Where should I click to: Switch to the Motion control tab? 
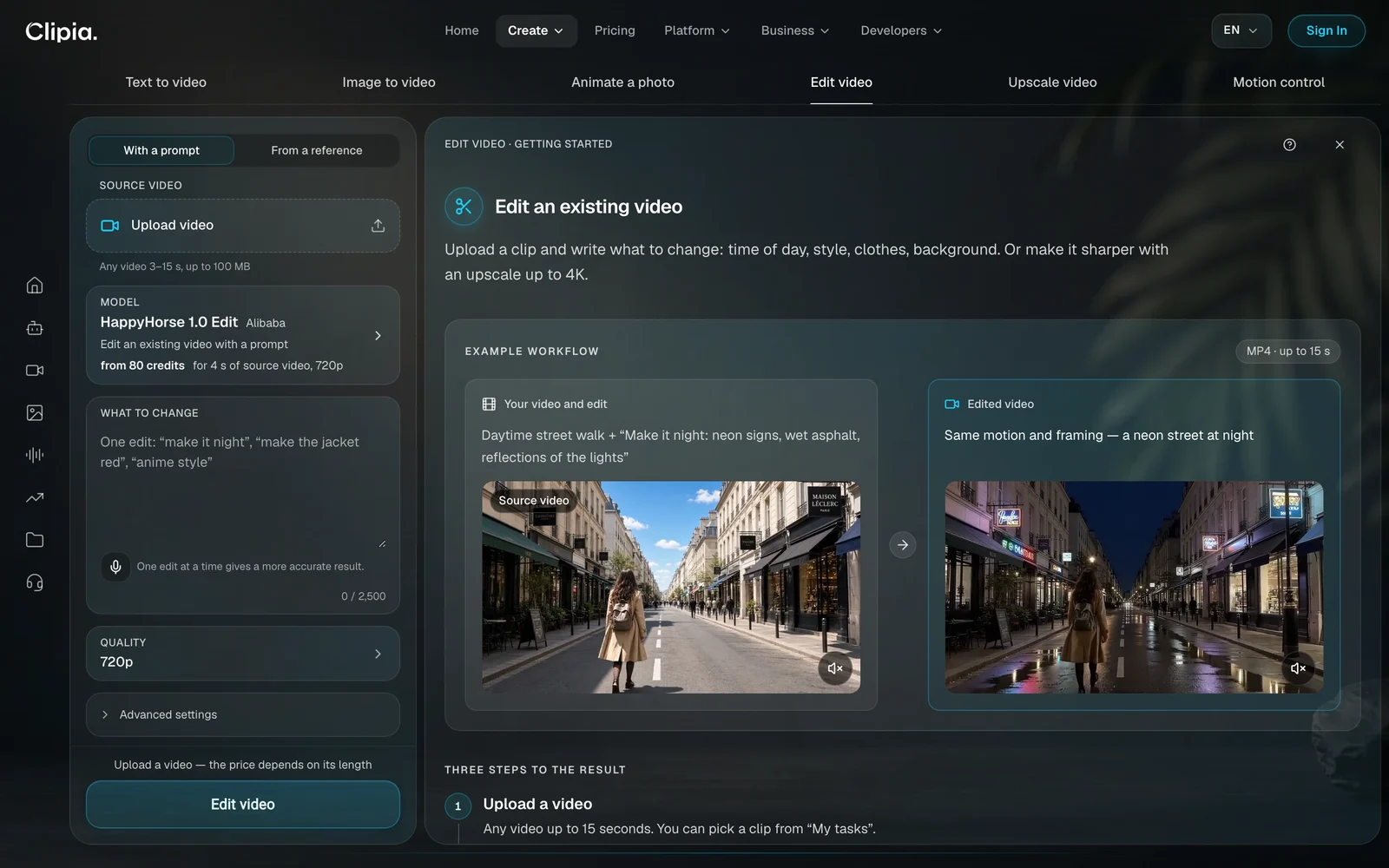pyautogui.click(x=1279, y=82)
